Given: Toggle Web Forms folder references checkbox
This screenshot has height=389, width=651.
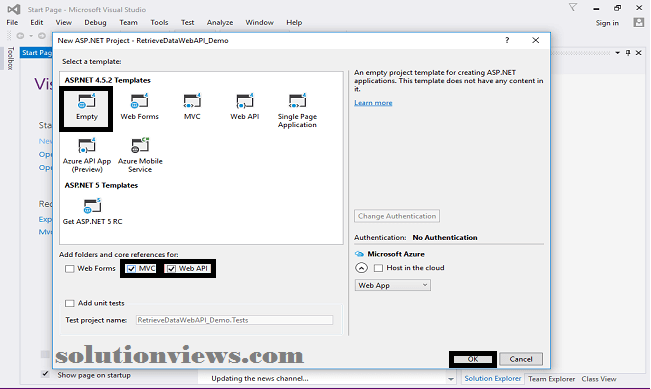Looking at the screenshot, I should tap(69, 269).
